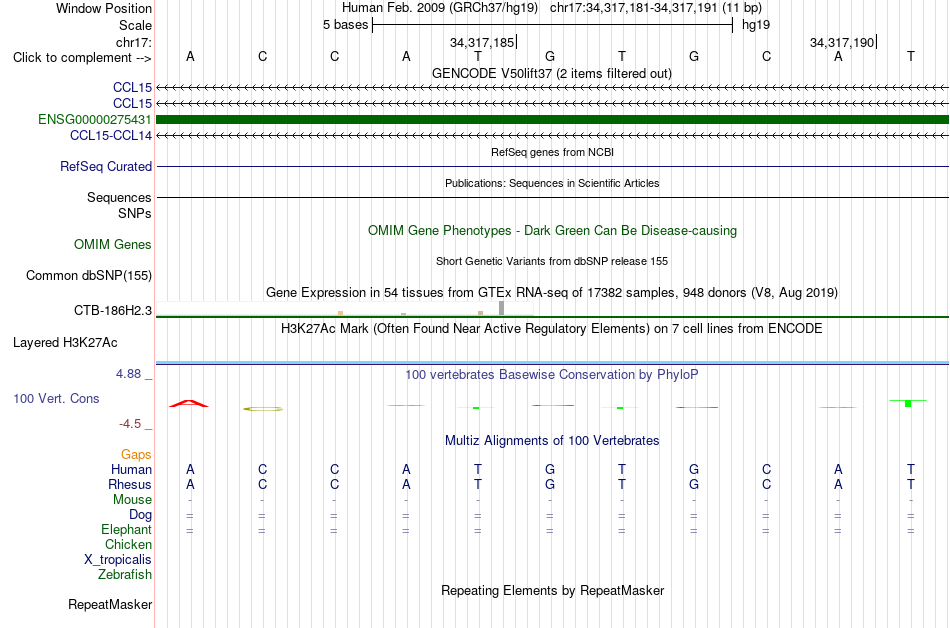Open the RefSeq Curated track label
Viewport: 950px width, 628px height.
[x=106, y=166]
